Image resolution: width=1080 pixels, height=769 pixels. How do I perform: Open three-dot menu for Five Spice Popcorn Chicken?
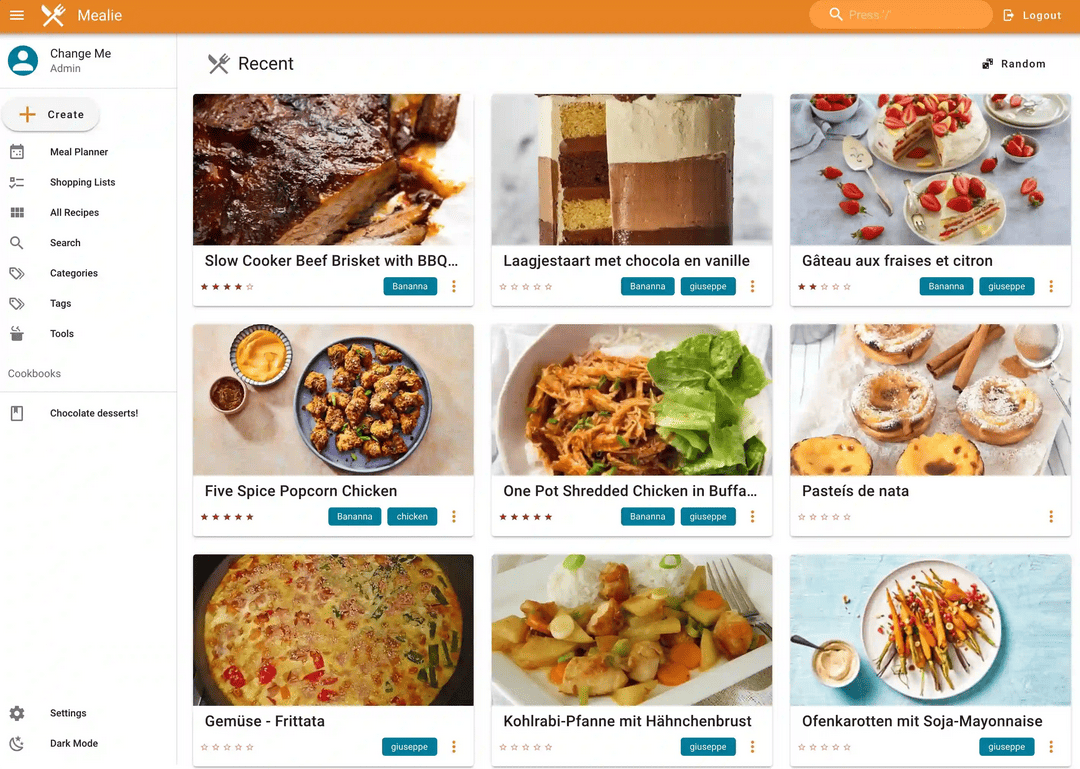click(x=454, y=516)
